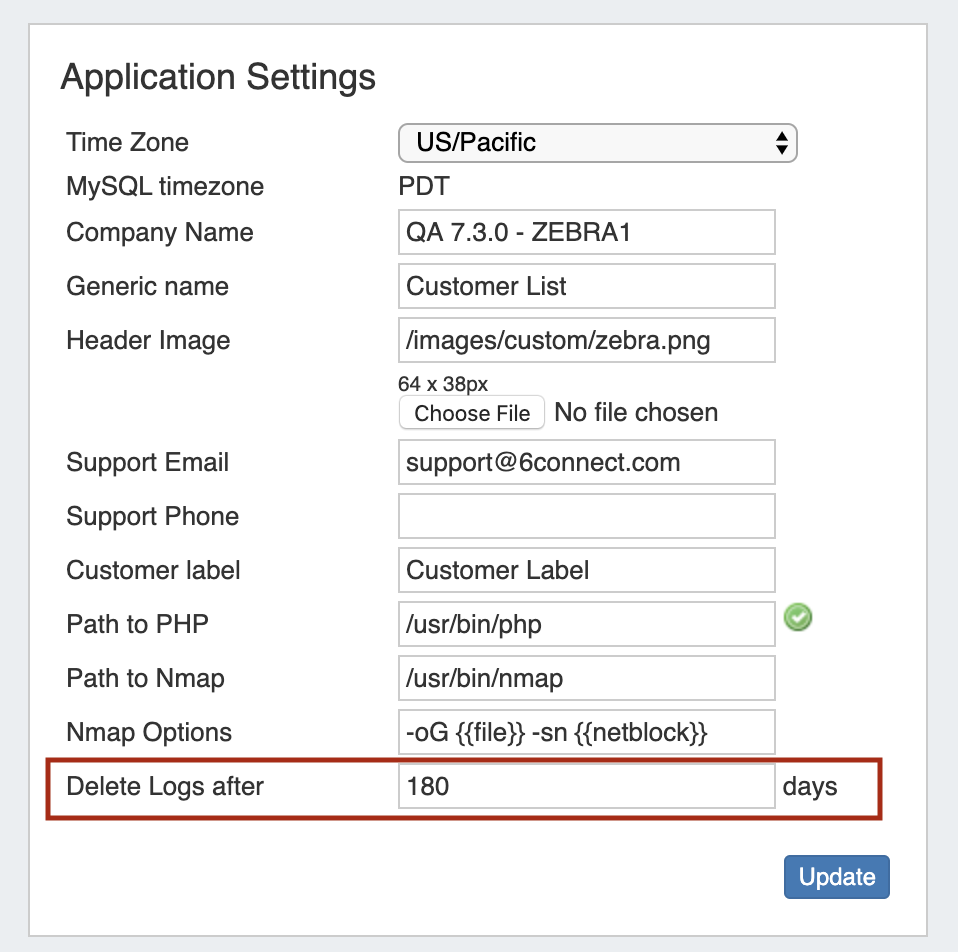Click the green checkmark beside Path to PHP
The image size is (958, 952).
tap(798, 618)
